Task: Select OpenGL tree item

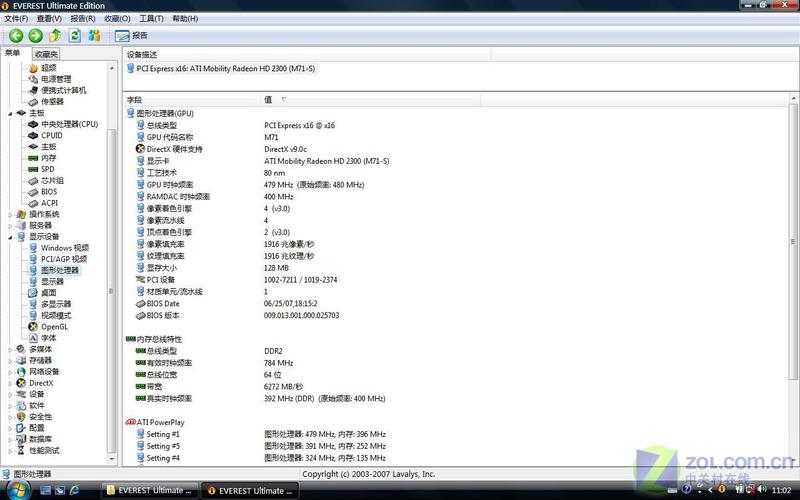Action: tap(54, 327)
